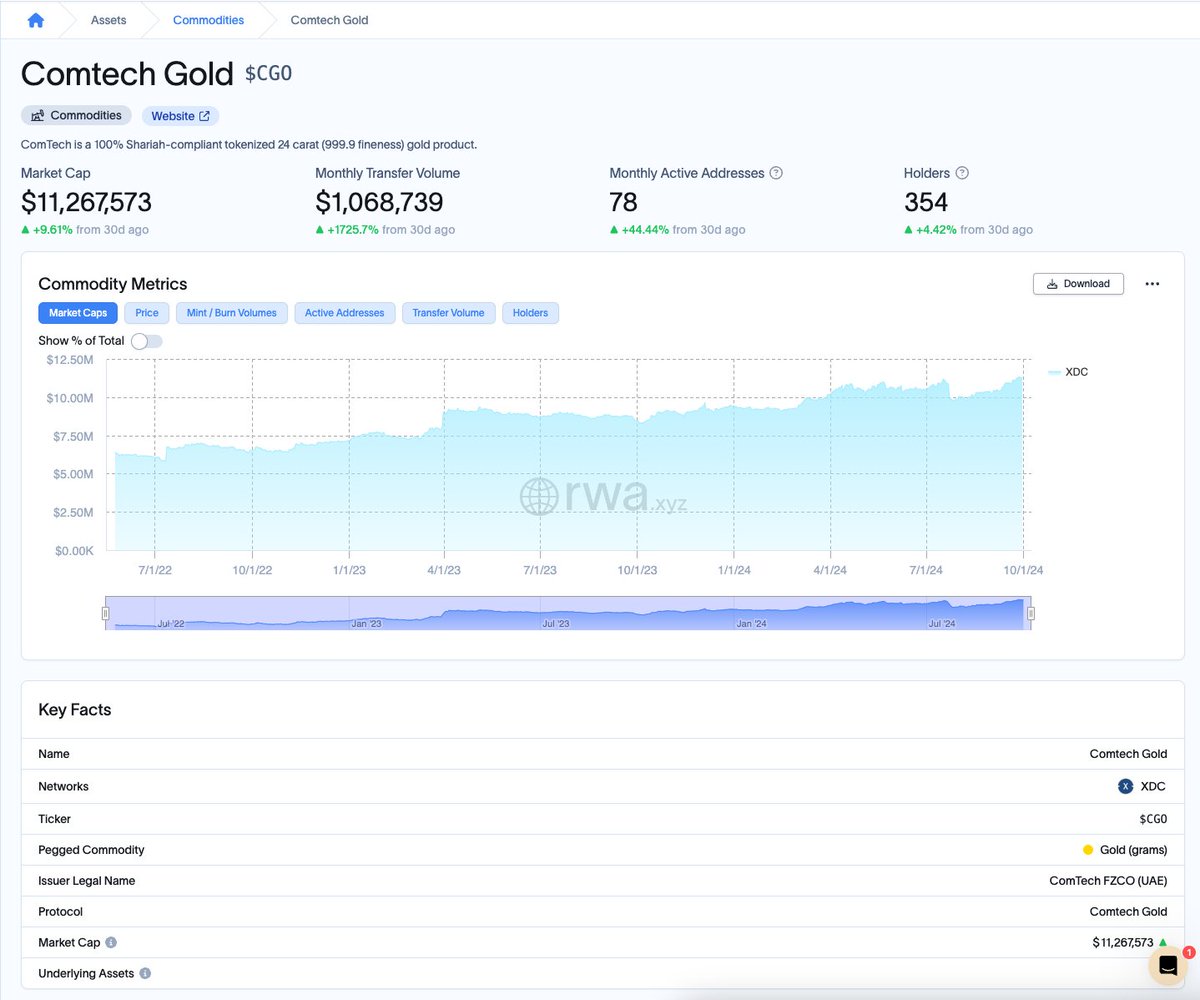Click the left range slider handle

105,613
